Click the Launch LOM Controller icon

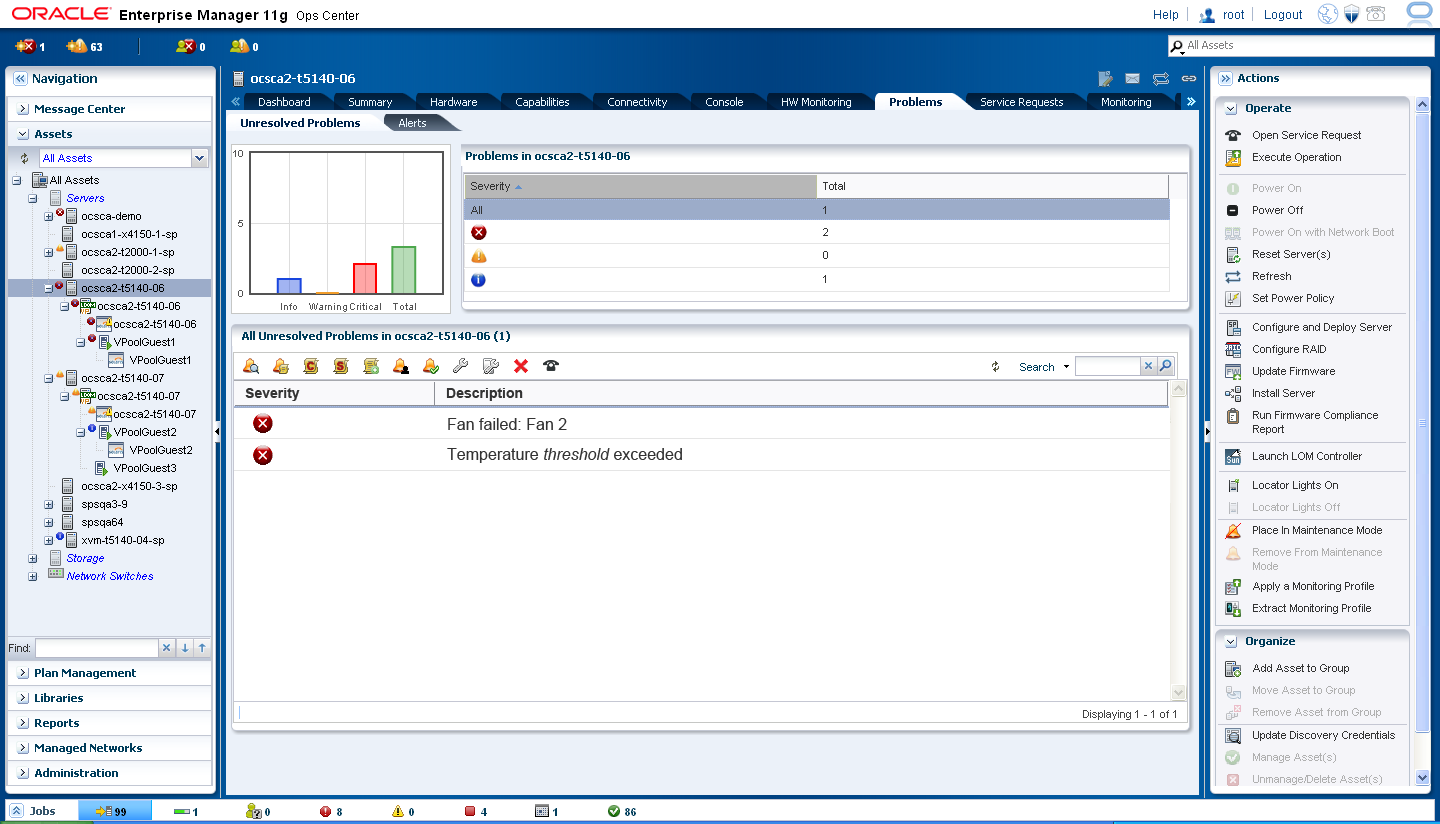1233,456
